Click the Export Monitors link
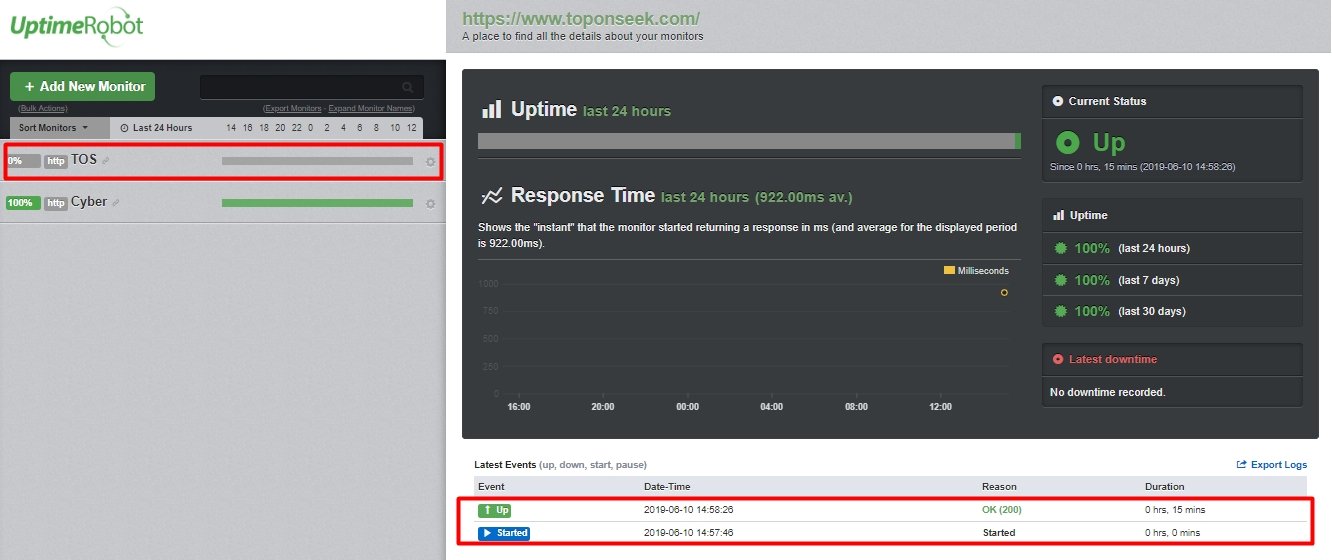The width and height of the screenshot is (1332, 560). coord(292,108)
